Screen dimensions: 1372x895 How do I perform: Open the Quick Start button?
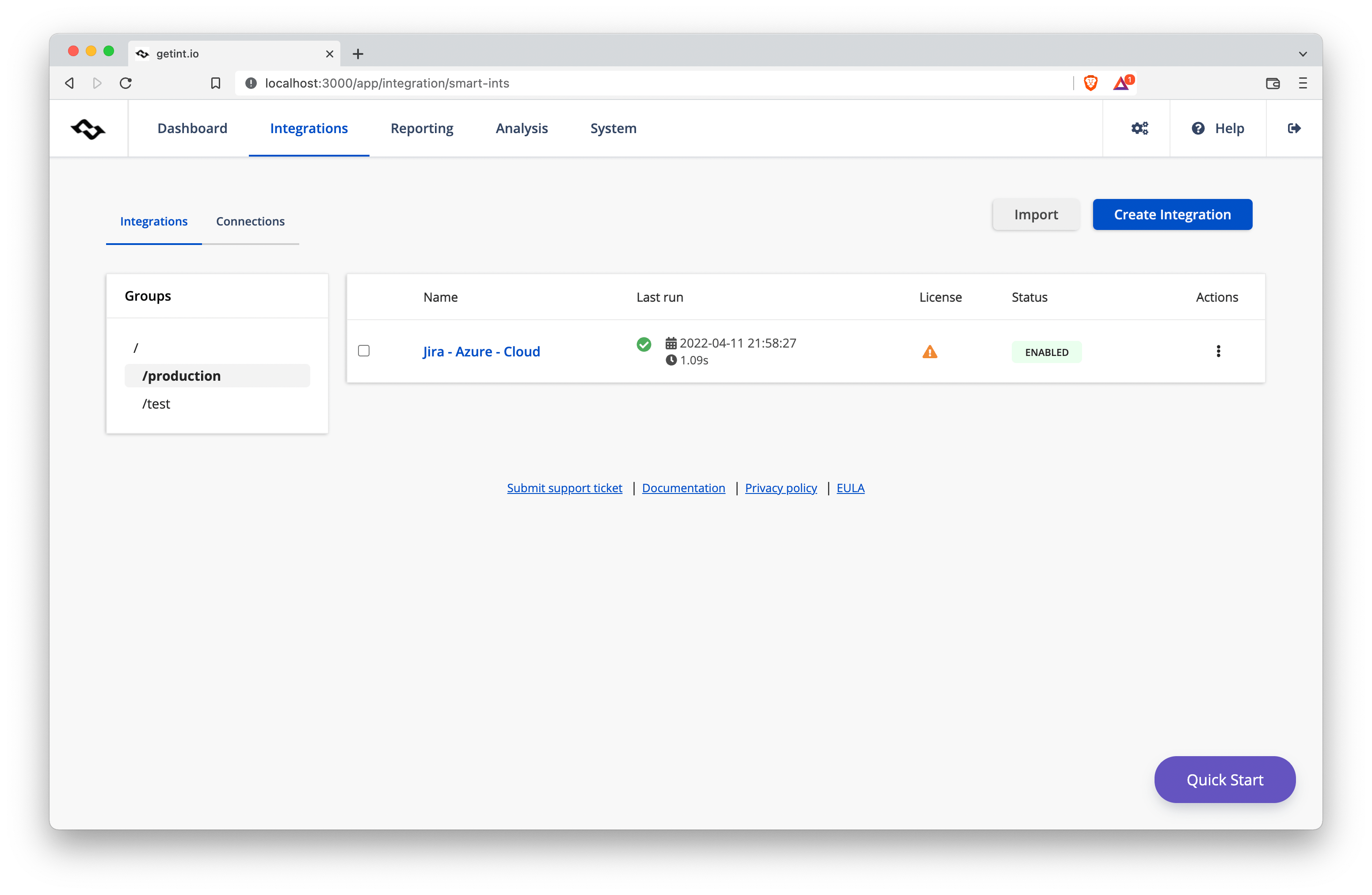[1224, 779]
